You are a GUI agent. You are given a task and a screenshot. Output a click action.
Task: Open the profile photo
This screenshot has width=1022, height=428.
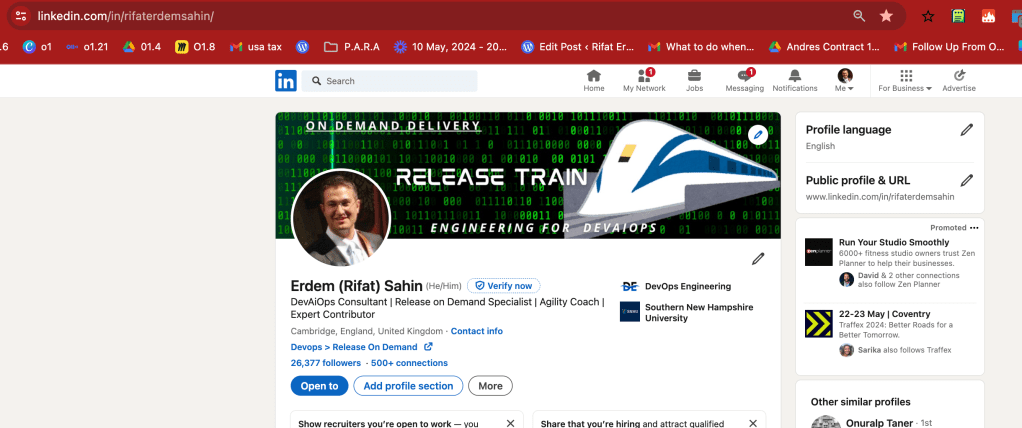coord(341,218)
